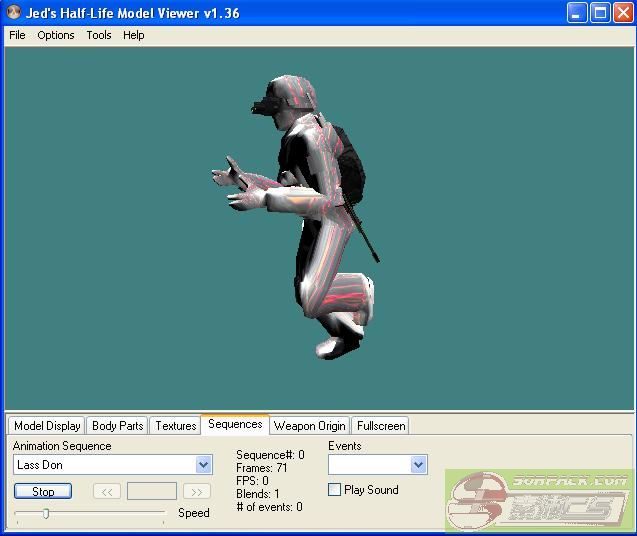637x536 pixels.
Task: Open the File menu
Action: [17, 35]
